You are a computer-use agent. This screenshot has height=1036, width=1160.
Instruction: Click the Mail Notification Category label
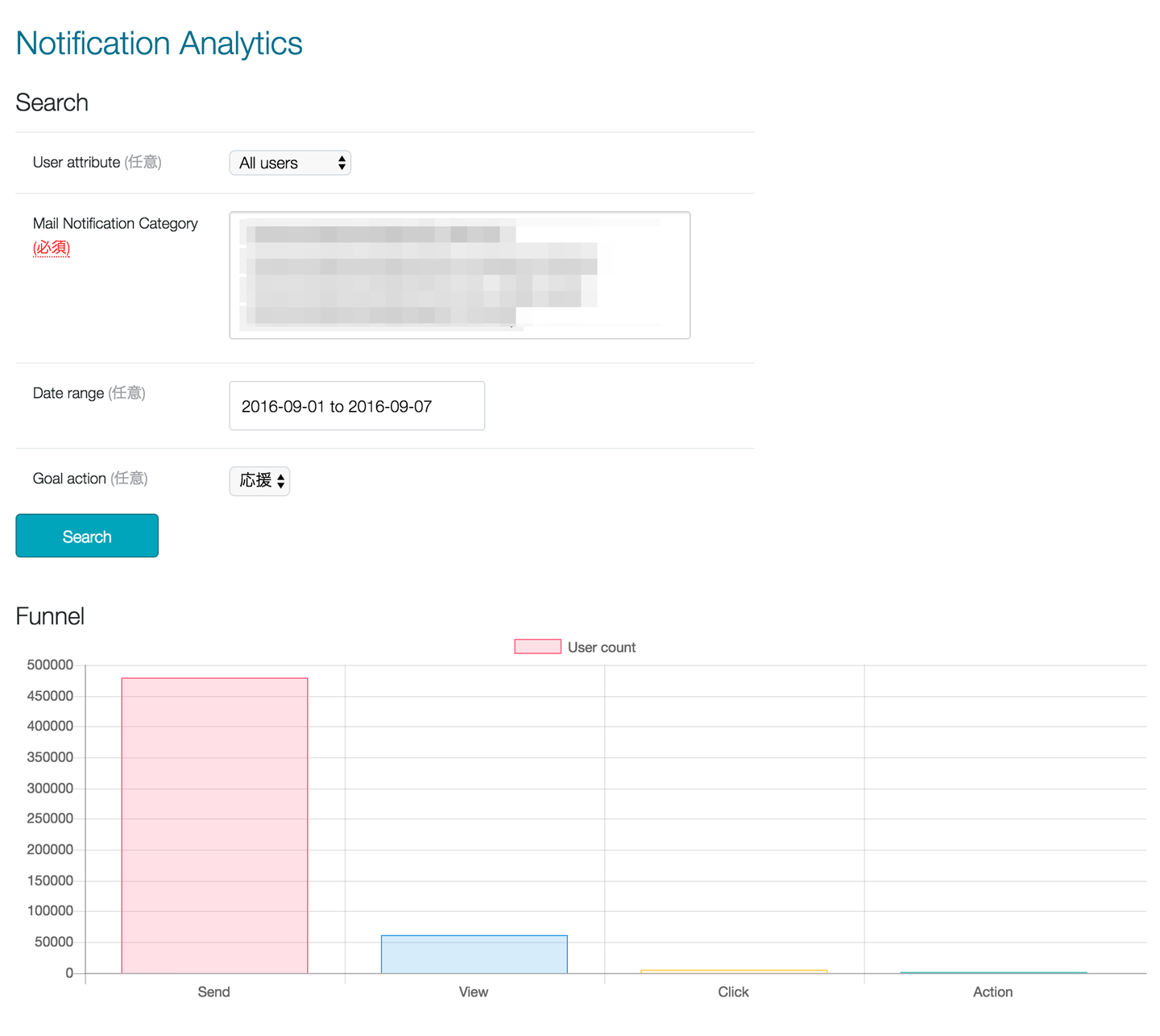click(115, 223)
